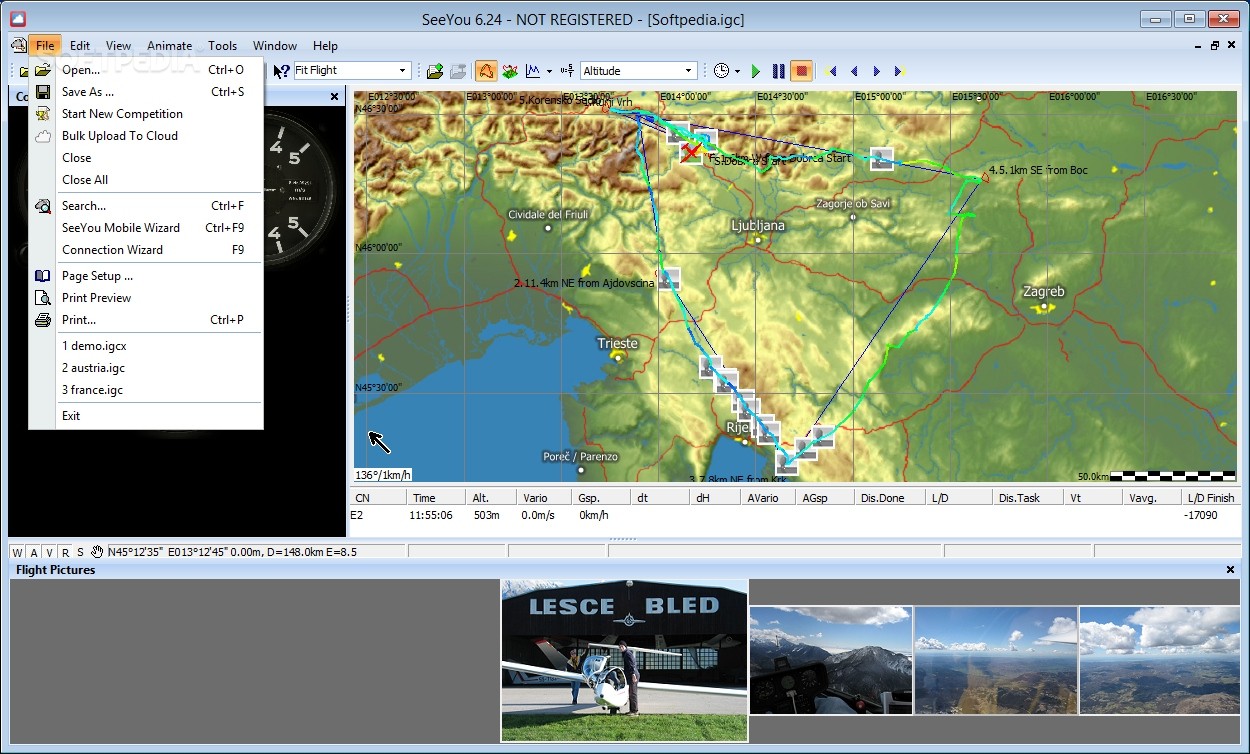Play the flight animation
This screenshot has height=754, width=1250.
(756, 71)
